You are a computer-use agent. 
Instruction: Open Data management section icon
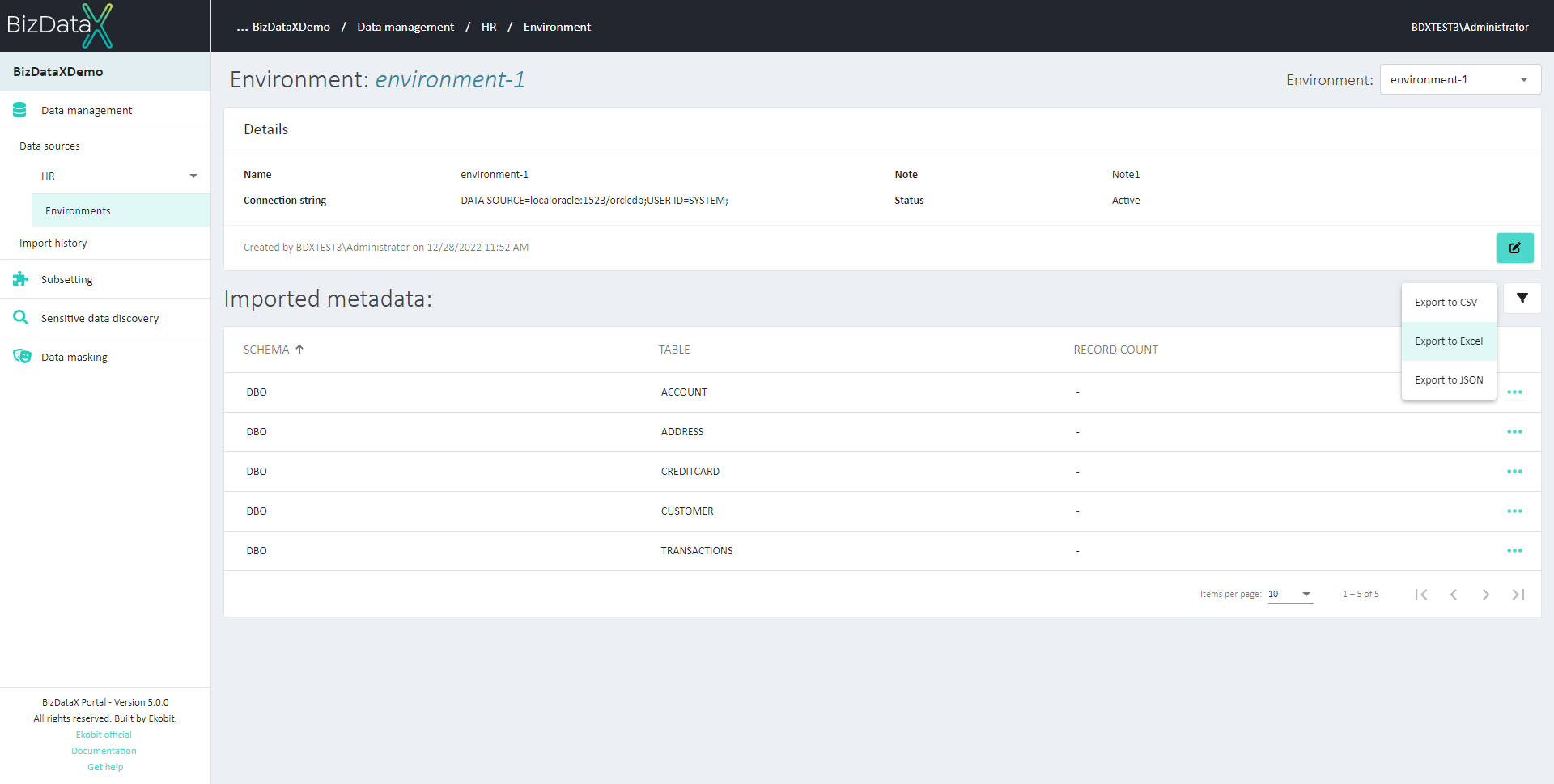click(19, 110)
